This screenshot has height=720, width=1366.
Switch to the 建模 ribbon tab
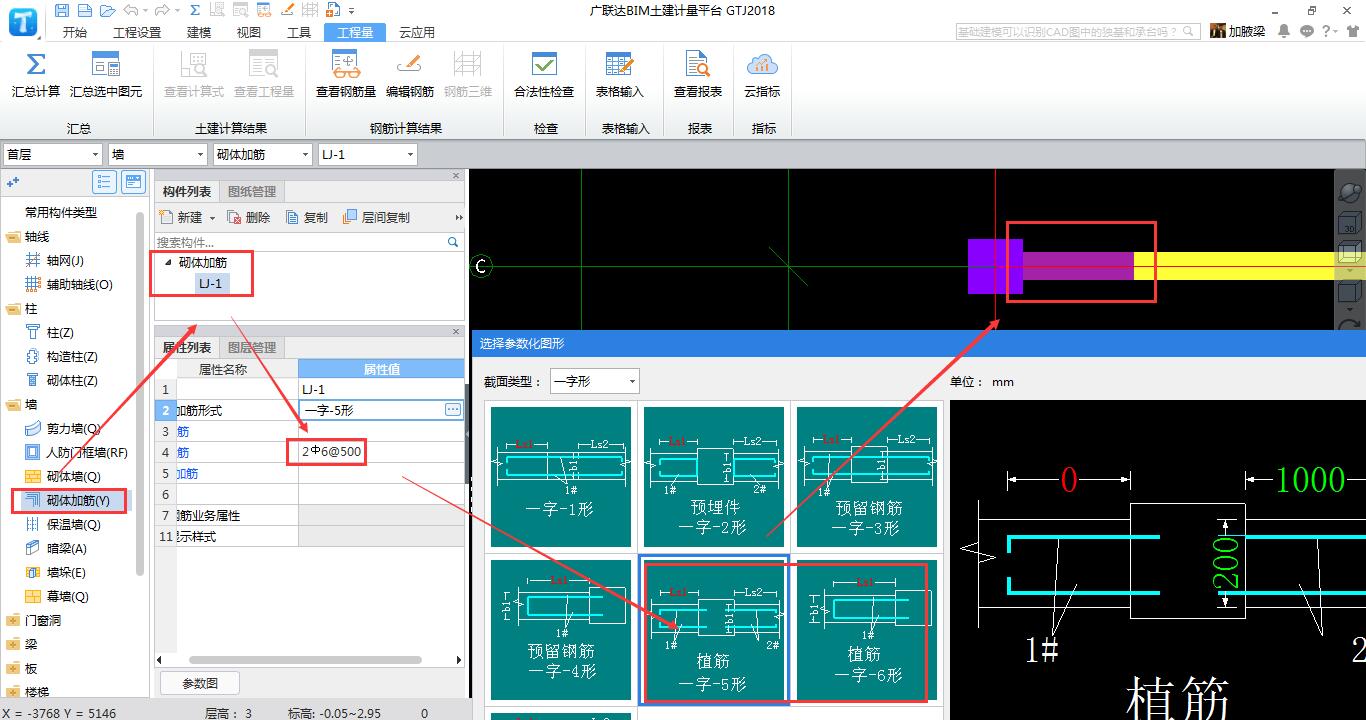coord(199,32)
